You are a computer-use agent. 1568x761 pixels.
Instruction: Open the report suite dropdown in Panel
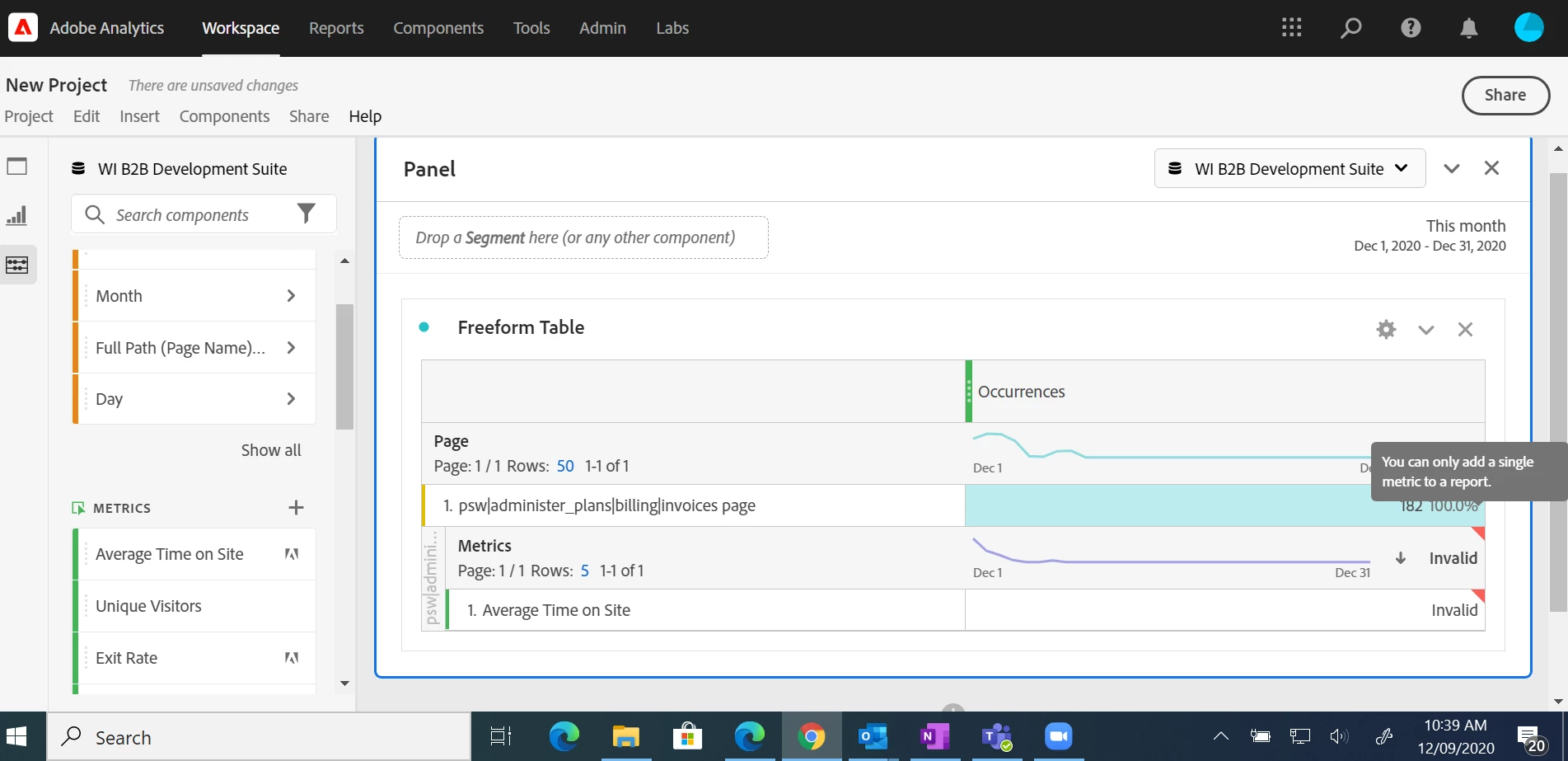[x=1290, y=168]
